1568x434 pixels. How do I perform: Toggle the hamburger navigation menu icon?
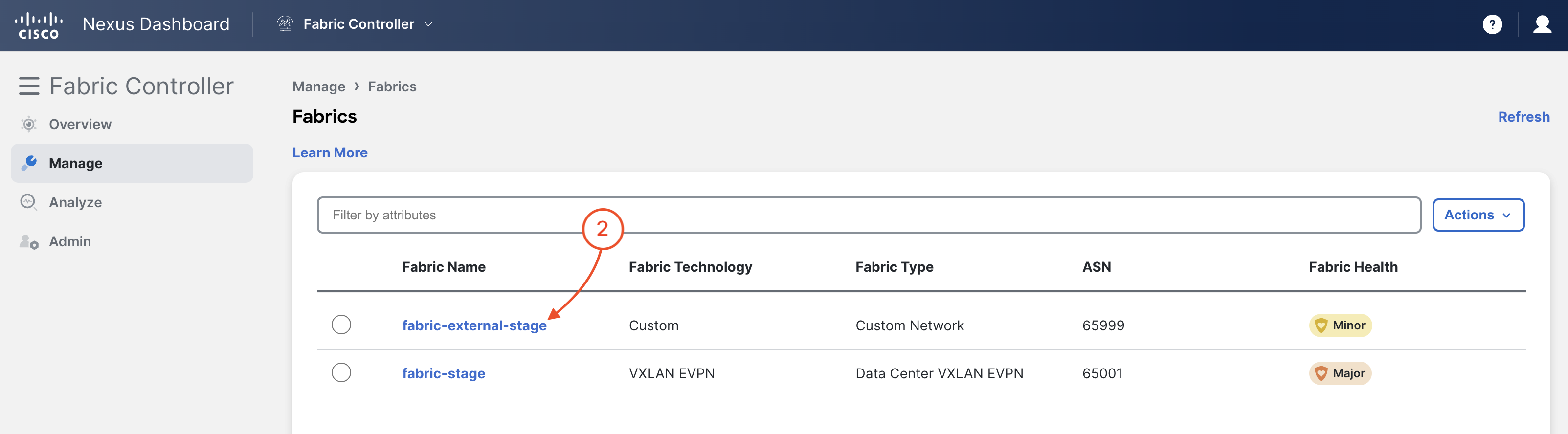pos(28,87)
